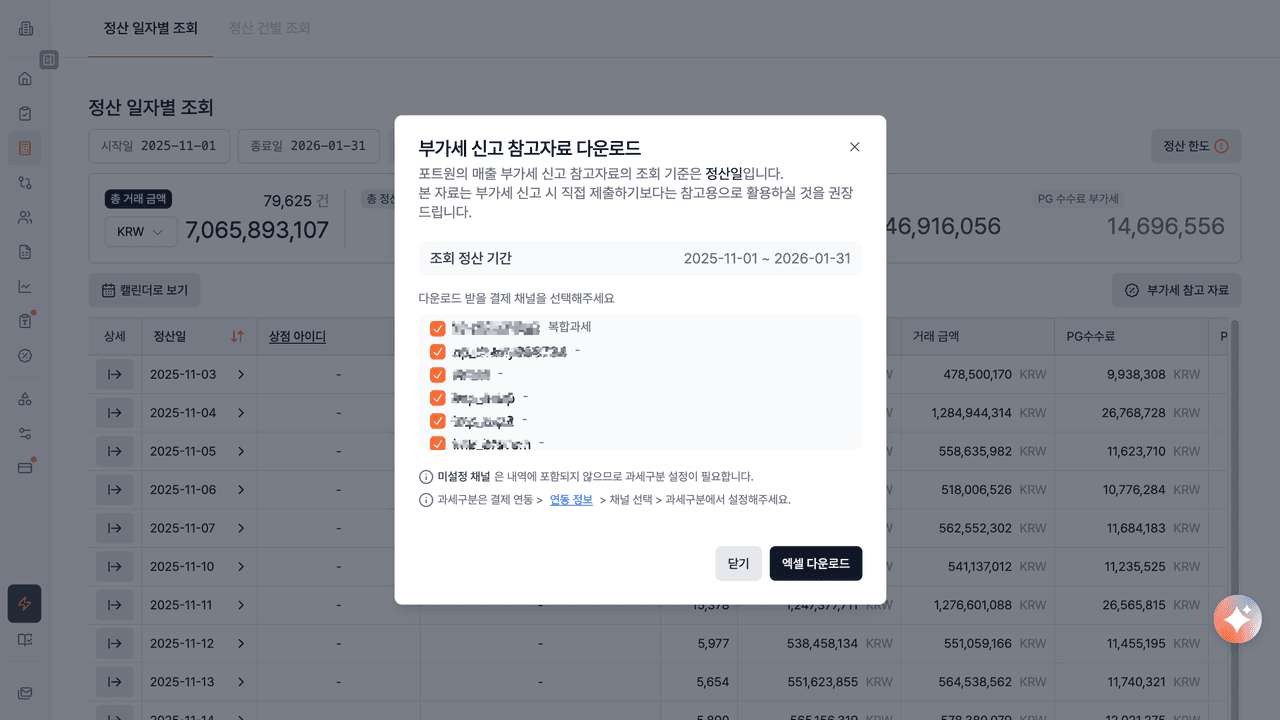The height and width of the screenshot is (720, 1280).
Task: Open the mail icon at the sidebar bottom
Action: (x=25, y=693)
